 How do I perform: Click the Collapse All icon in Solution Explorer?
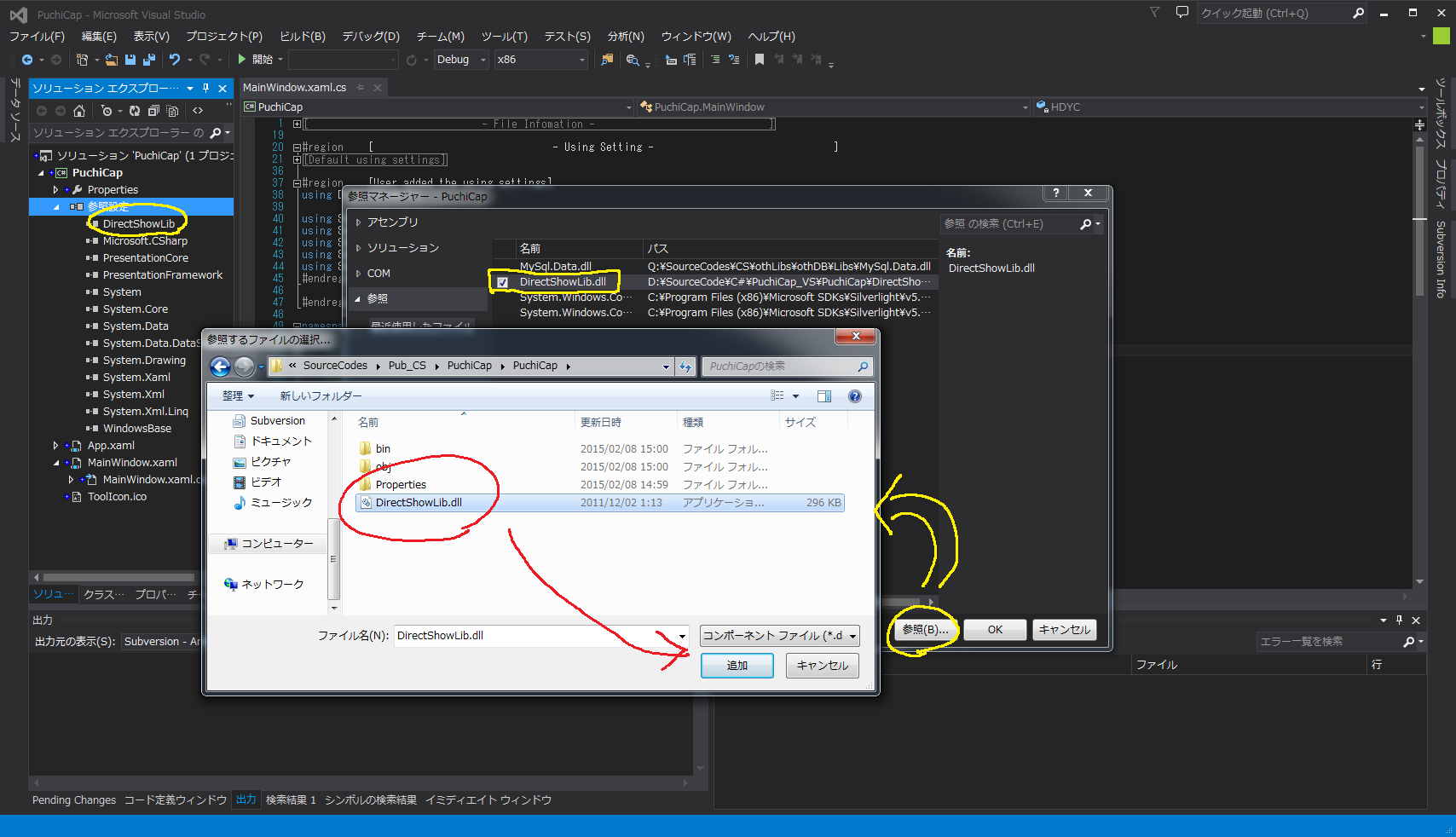(153, 111)
